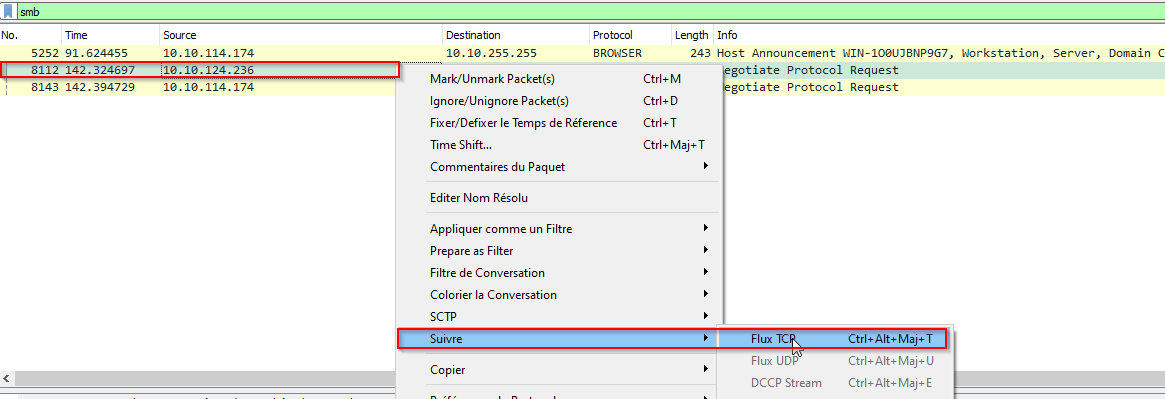Click the BROWSER protocol cell

[x=617, y=53]
